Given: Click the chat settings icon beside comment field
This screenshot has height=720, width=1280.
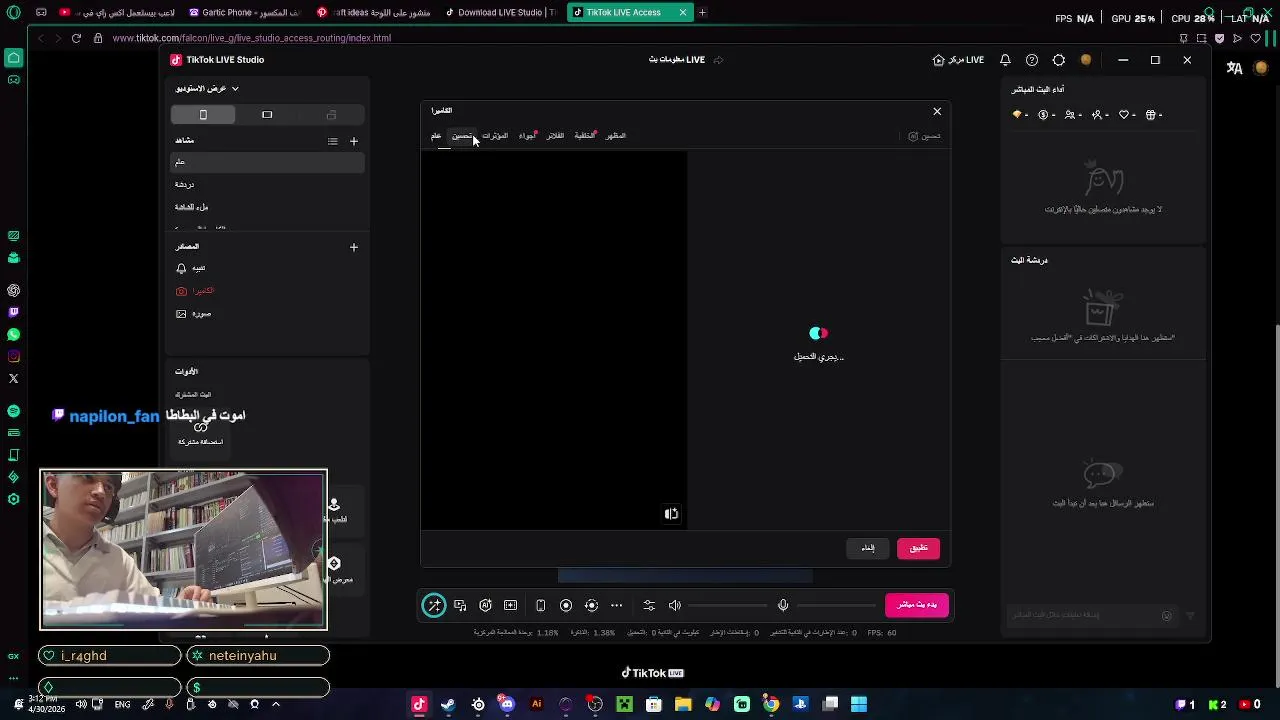Looking at the screenshot, I should 1167,616.
